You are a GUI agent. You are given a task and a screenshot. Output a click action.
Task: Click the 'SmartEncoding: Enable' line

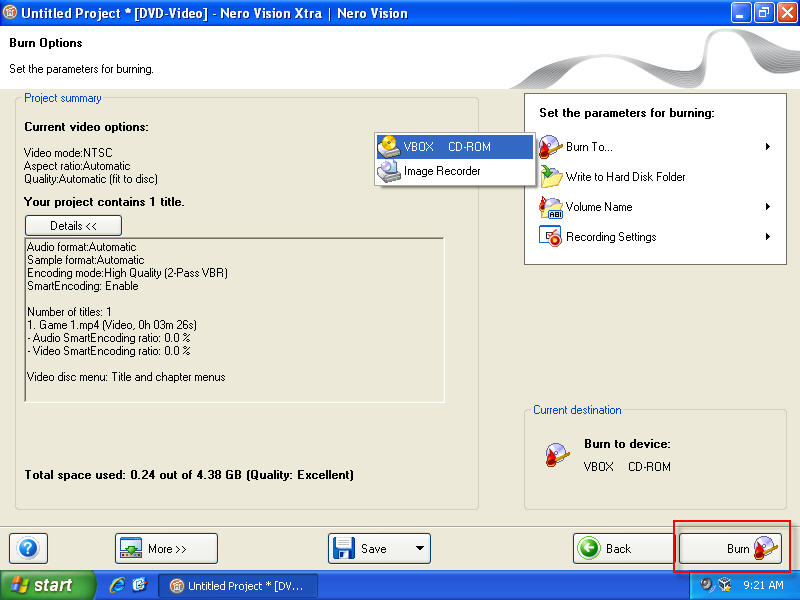tap(83, 286)
